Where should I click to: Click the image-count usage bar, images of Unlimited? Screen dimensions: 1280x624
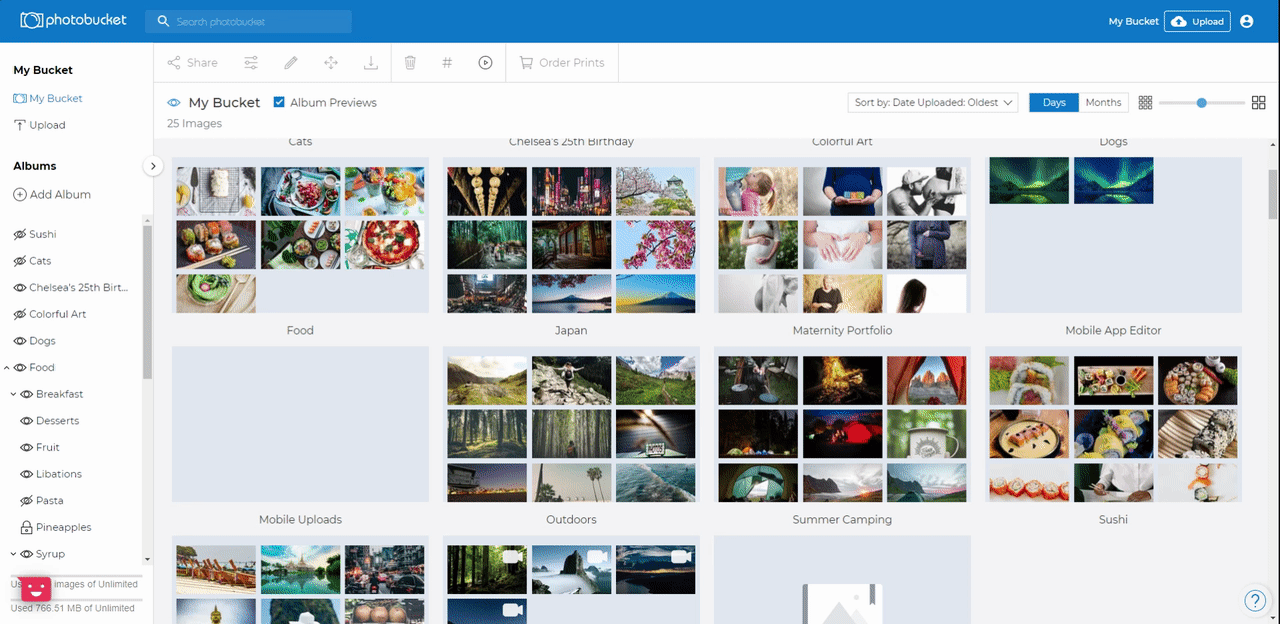(77, 576)
